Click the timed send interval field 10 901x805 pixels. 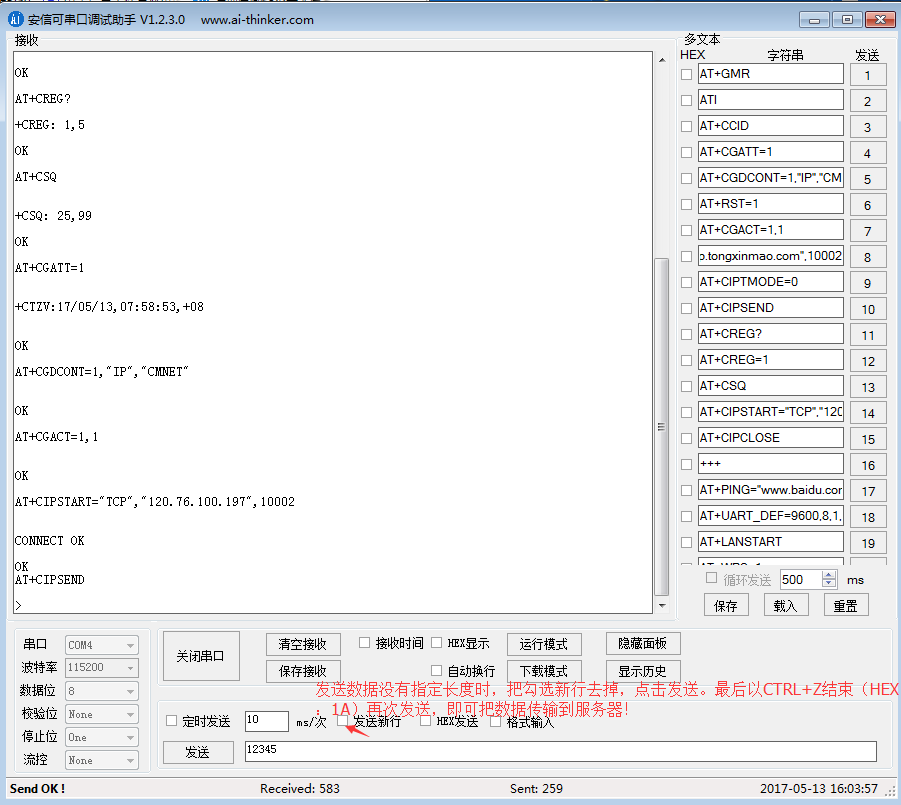coord(267,721)
